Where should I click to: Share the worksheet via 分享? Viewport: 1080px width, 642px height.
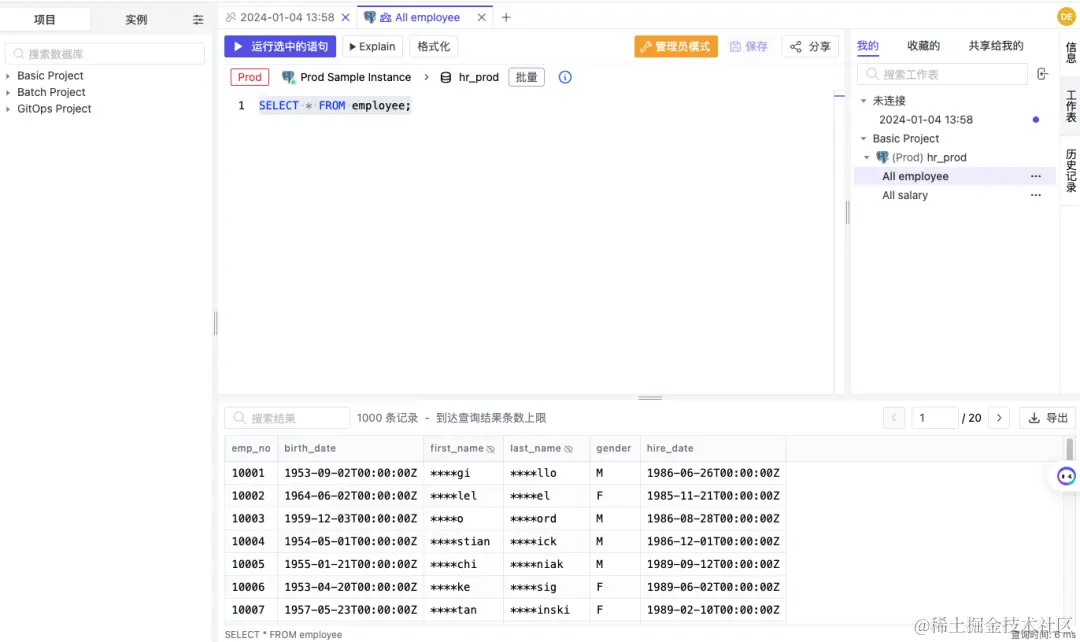pyautogui.click(x=810, y=46)
